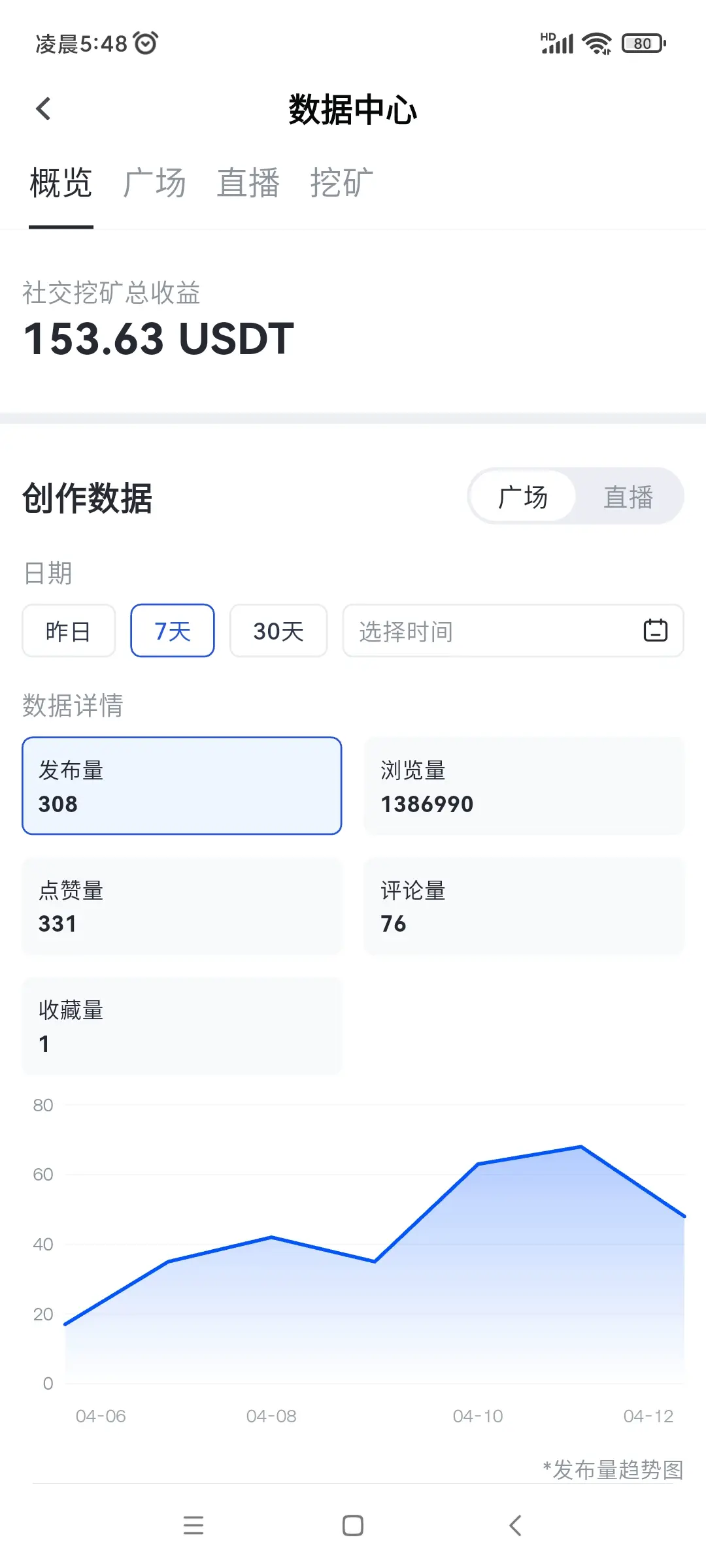
Task: Open the 选择时间 date picker field
Action: [x=513, y=630]
